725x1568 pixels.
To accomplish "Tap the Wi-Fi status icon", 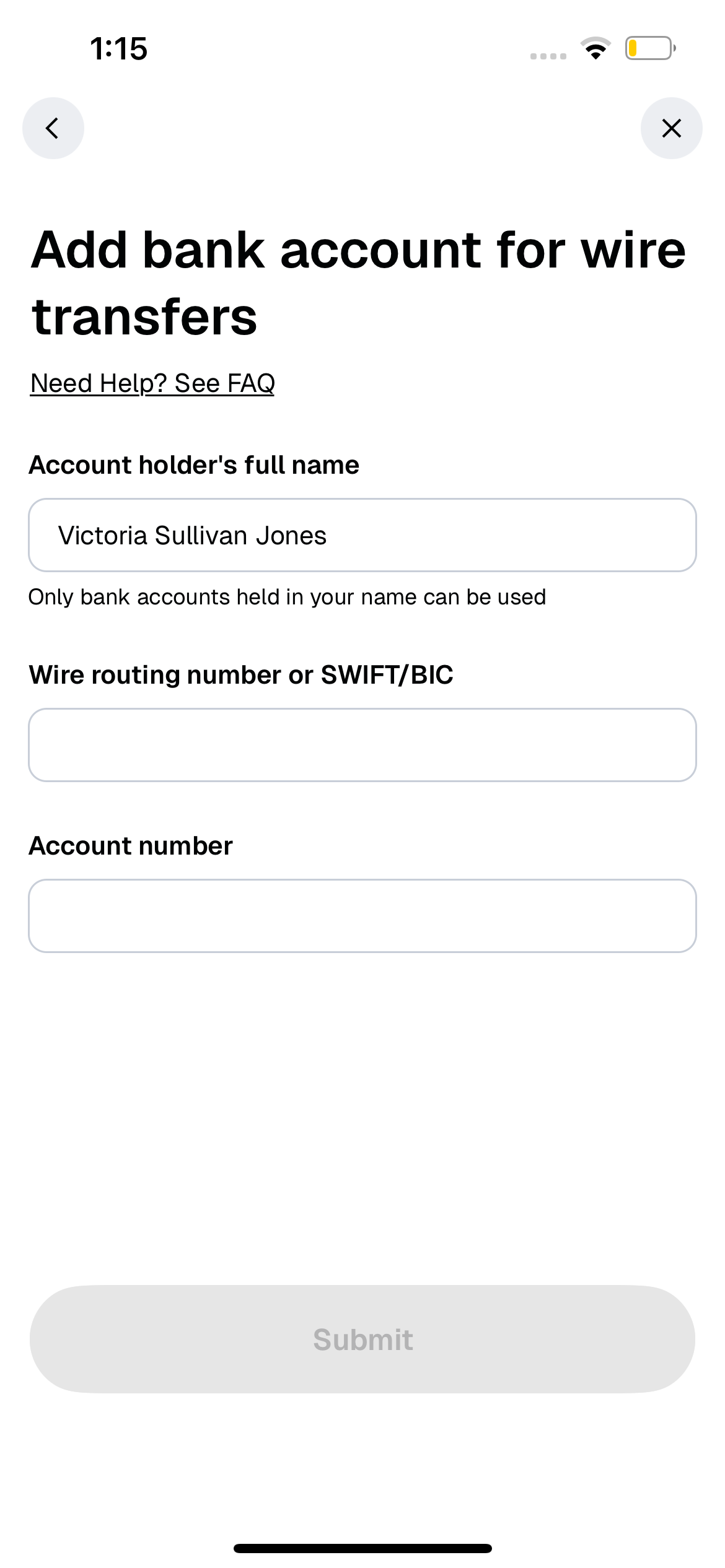I will tap(595, 48).
